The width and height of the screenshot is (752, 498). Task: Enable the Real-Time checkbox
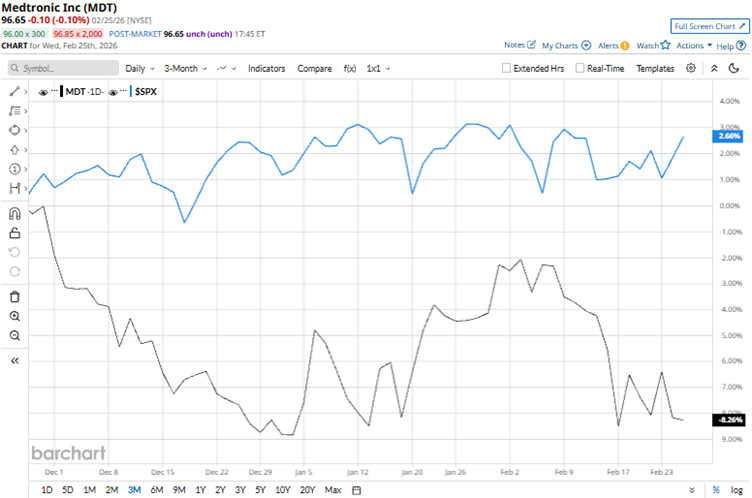(x=579, y=68)
